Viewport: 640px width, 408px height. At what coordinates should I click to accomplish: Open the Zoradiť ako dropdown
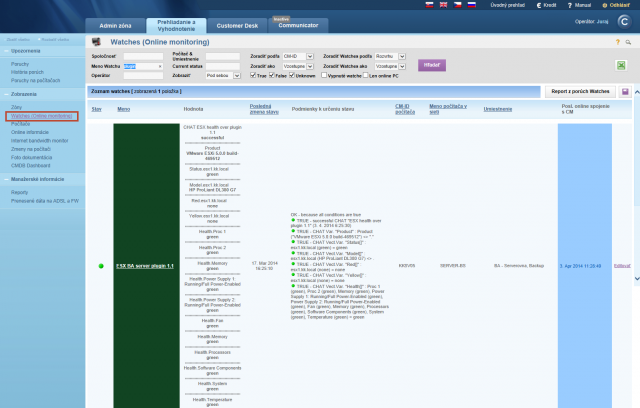[298, 66]
